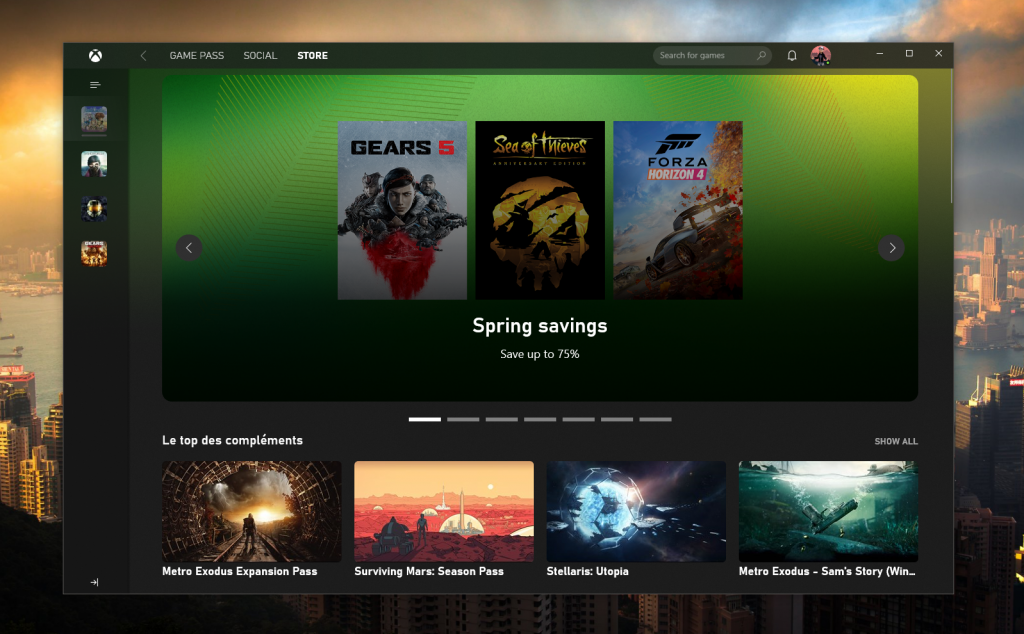Click the Metro Exodus Expansion Pass title
Image resolution: width=1024 pixels, height=634 pixels.
click(x=240, y=571)
